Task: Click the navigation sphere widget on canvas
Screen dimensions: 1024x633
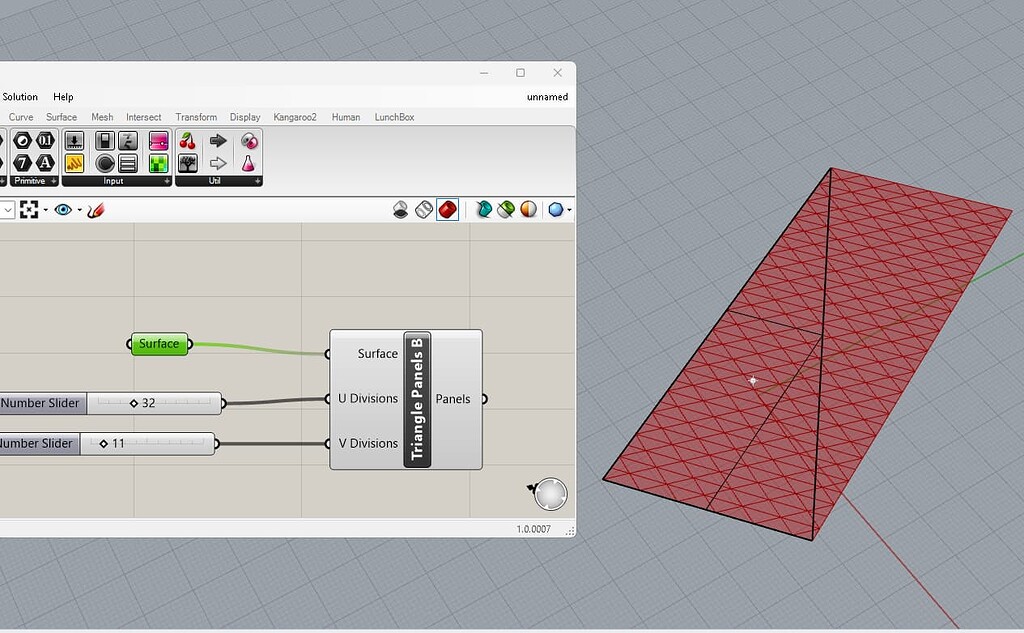Action: tap(550, 493)
